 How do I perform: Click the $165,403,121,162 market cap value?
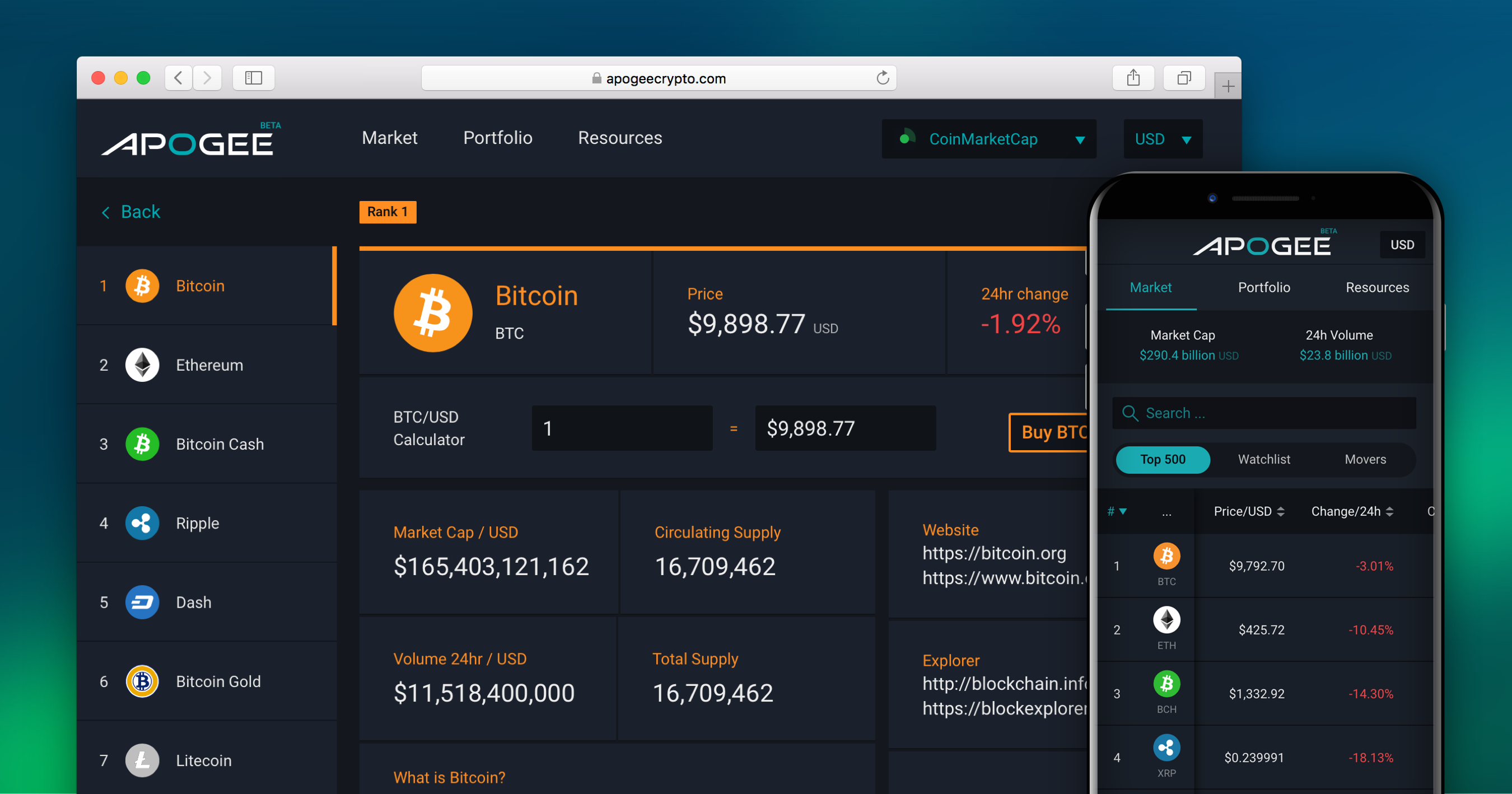(x=491, y=567)
